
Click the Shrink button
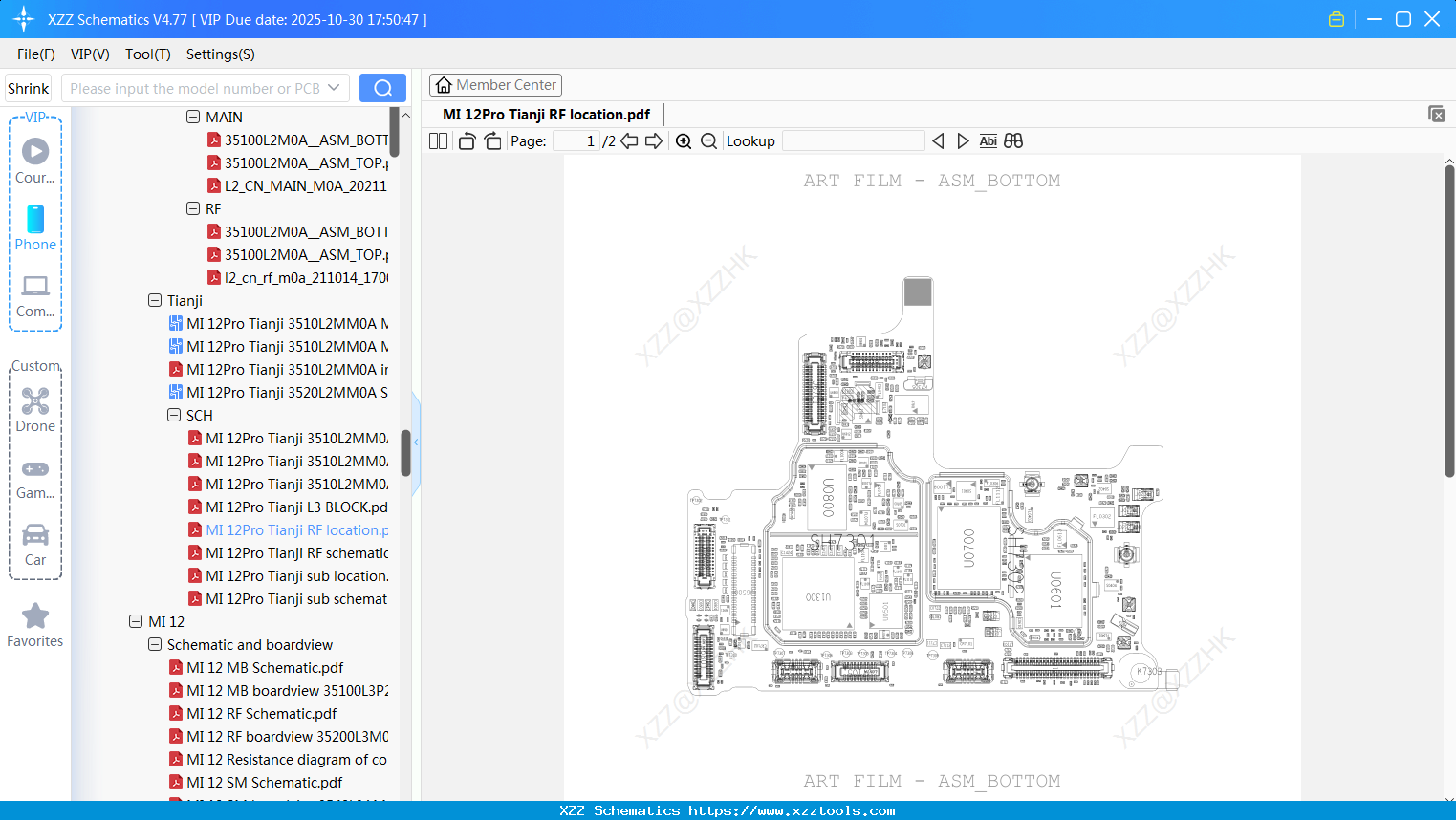[x=28, y=87]
